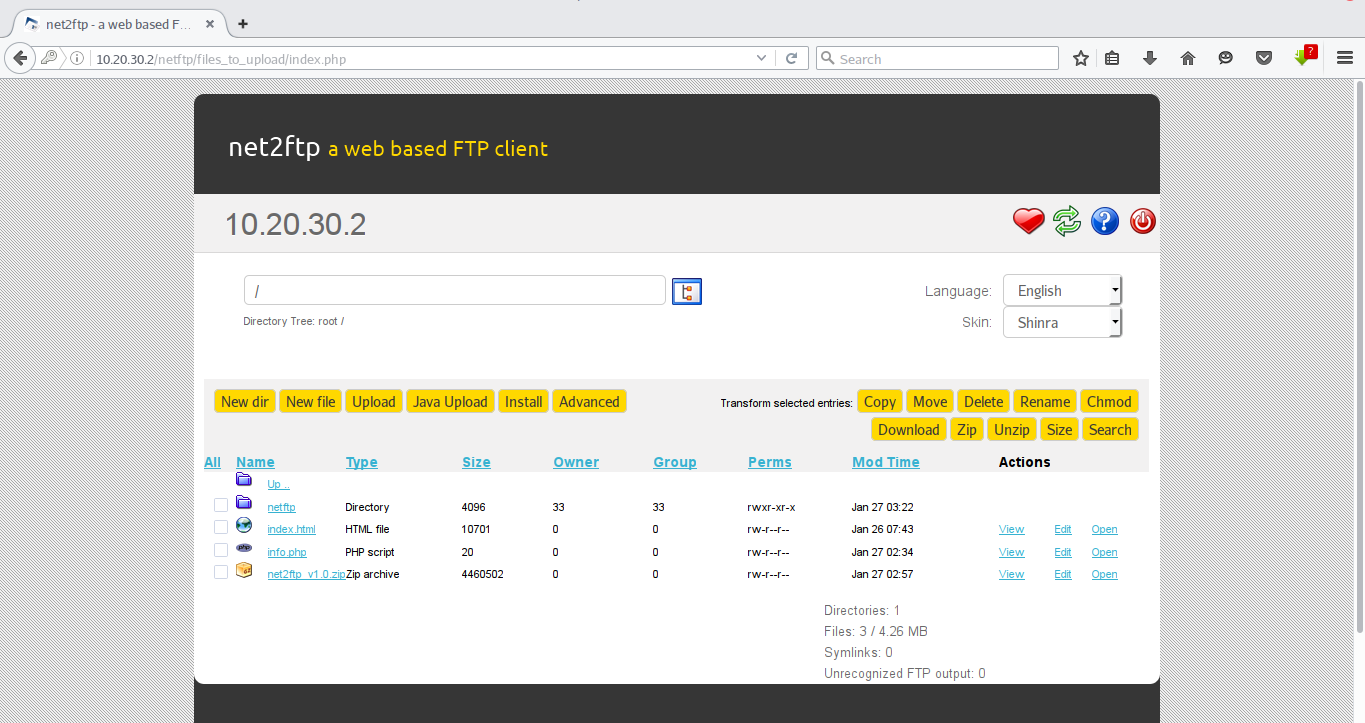Check the checkbox next to info.php
Screen dimensions: 1365x723
[220, 549]
